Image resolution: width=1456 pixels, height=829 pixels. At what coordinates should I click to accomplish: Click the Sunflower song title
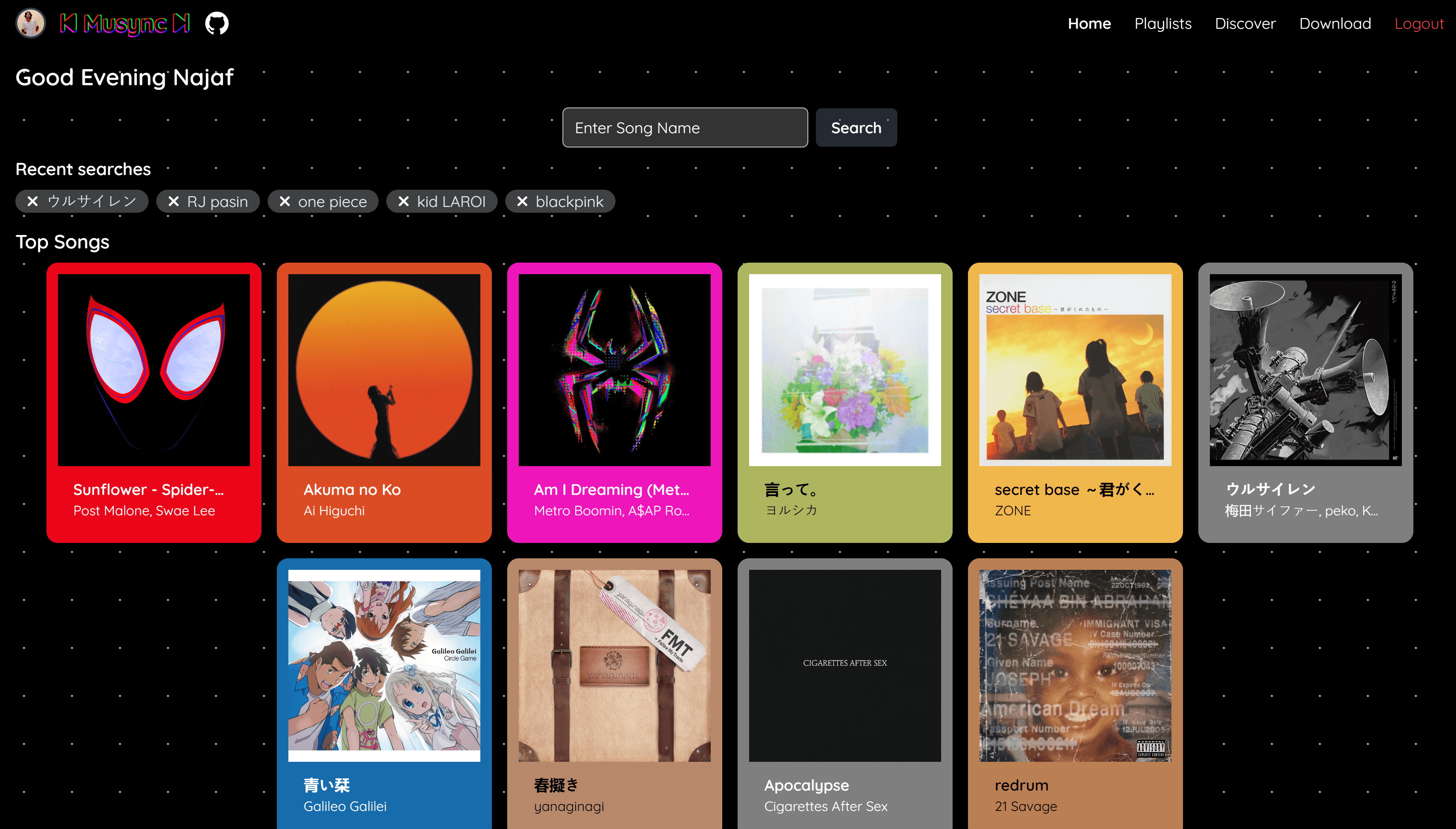point(149,490)
